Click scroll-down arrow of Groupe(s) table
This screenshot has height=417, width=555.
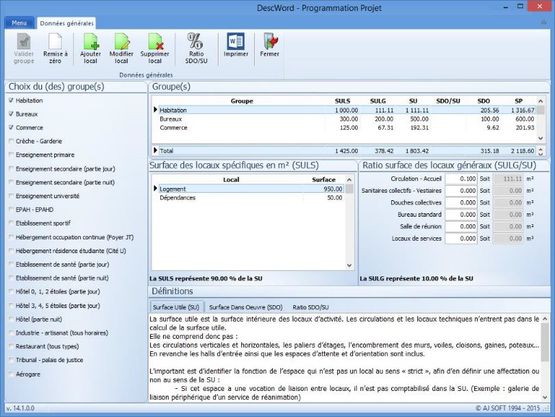click(x=540, y=138)
